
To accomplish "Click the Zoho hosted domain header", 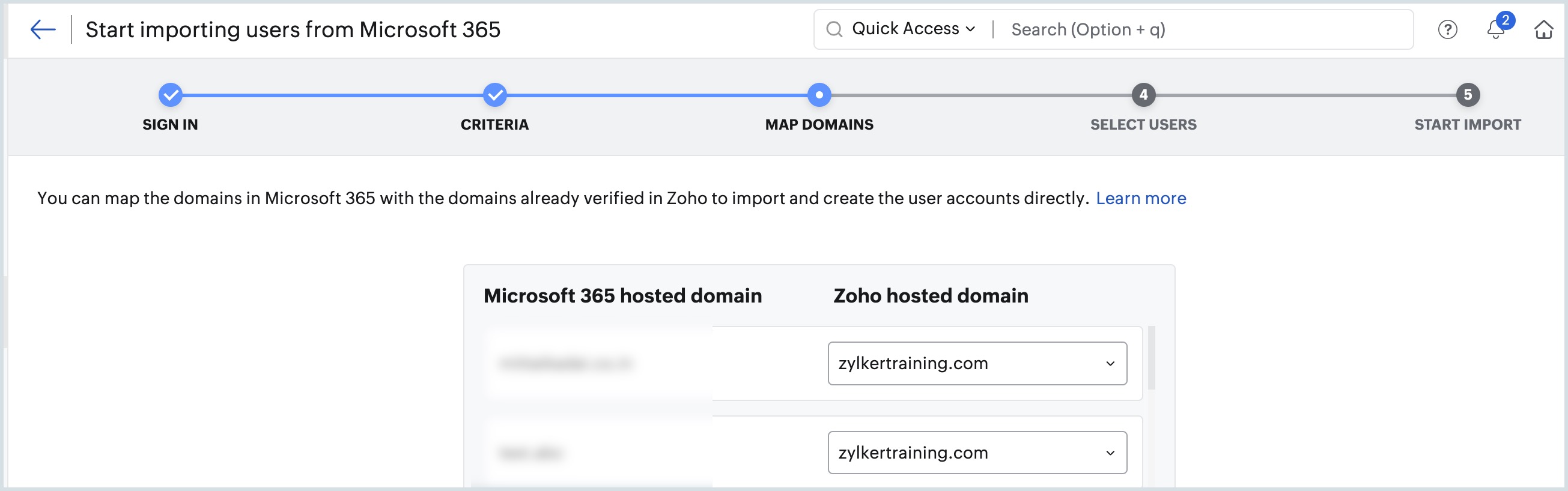I will click(x=931, y=296).
